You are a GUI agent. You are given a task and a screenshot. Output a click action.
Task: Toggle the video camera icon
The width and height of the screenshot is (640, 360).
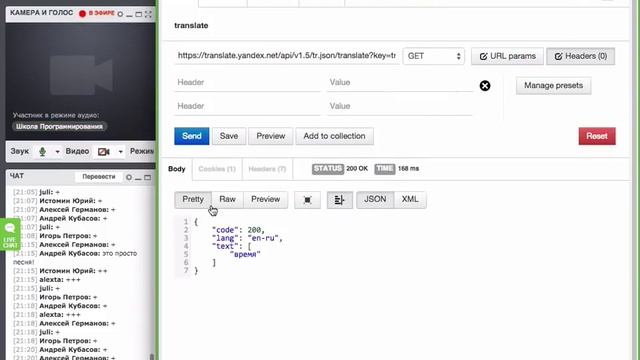104,152
